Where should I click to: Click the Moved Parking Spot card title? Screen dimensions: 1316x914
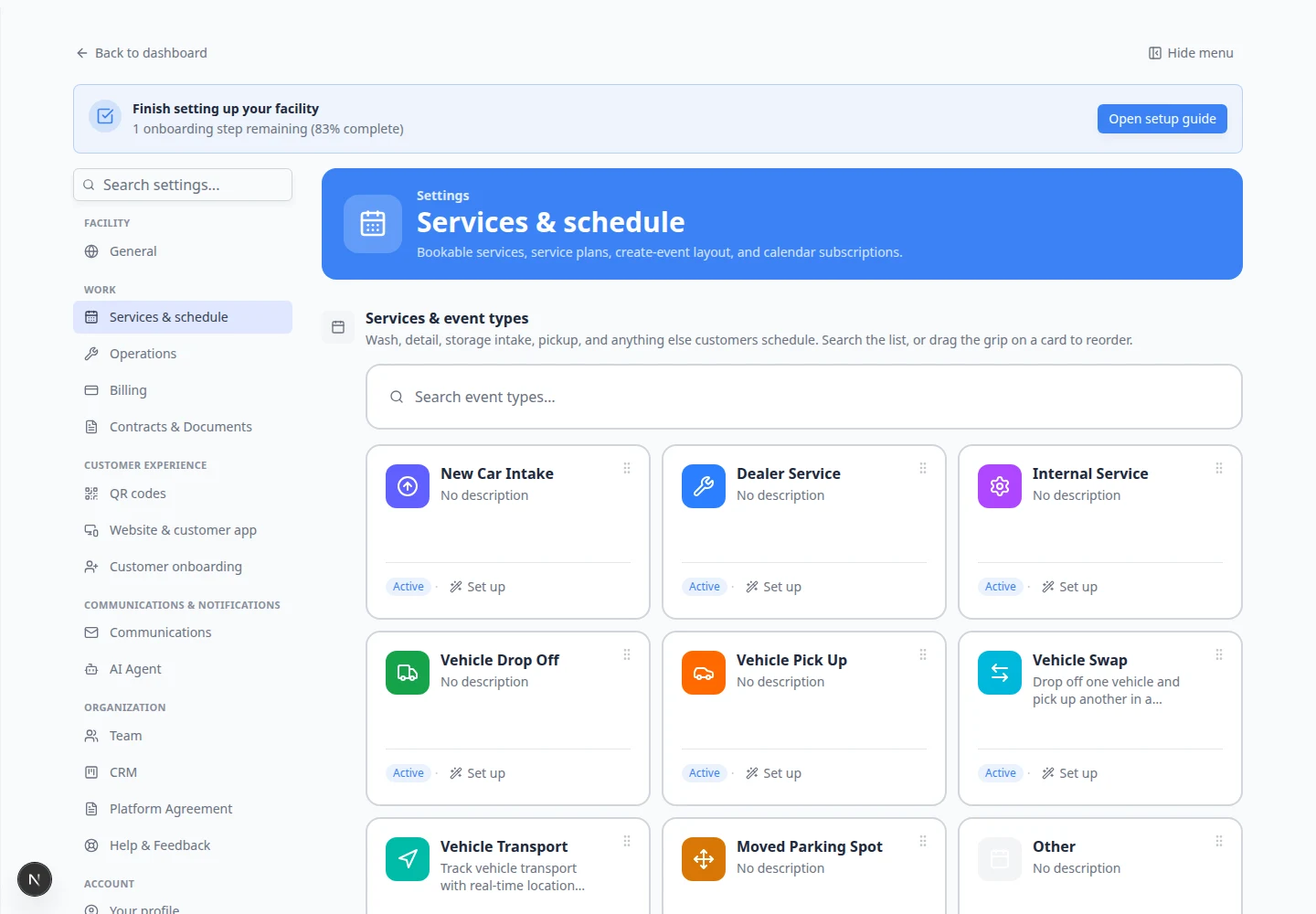click(810, 846)
